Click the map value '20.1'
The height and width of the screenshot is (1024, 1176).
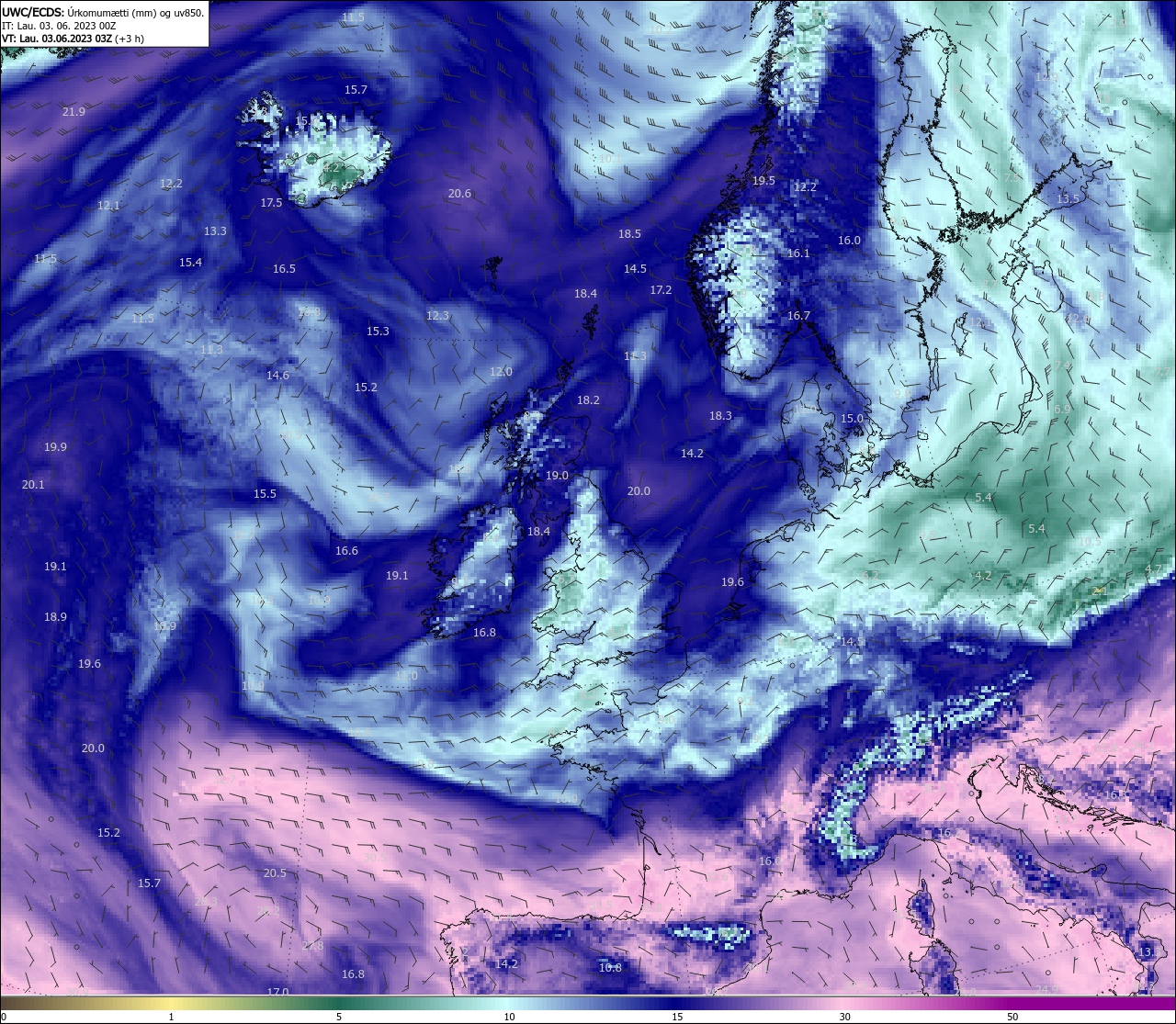(x=33, y=484)
